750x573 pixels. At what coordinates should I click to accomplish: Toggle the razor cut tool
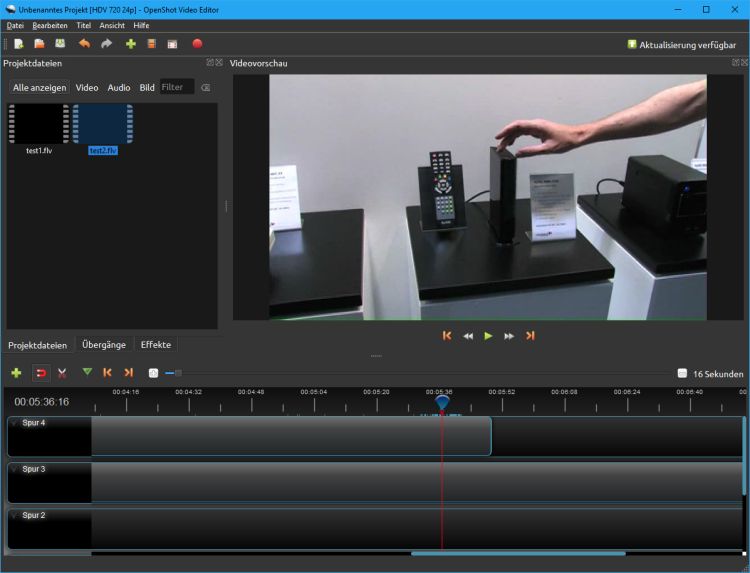coord(62,373)
